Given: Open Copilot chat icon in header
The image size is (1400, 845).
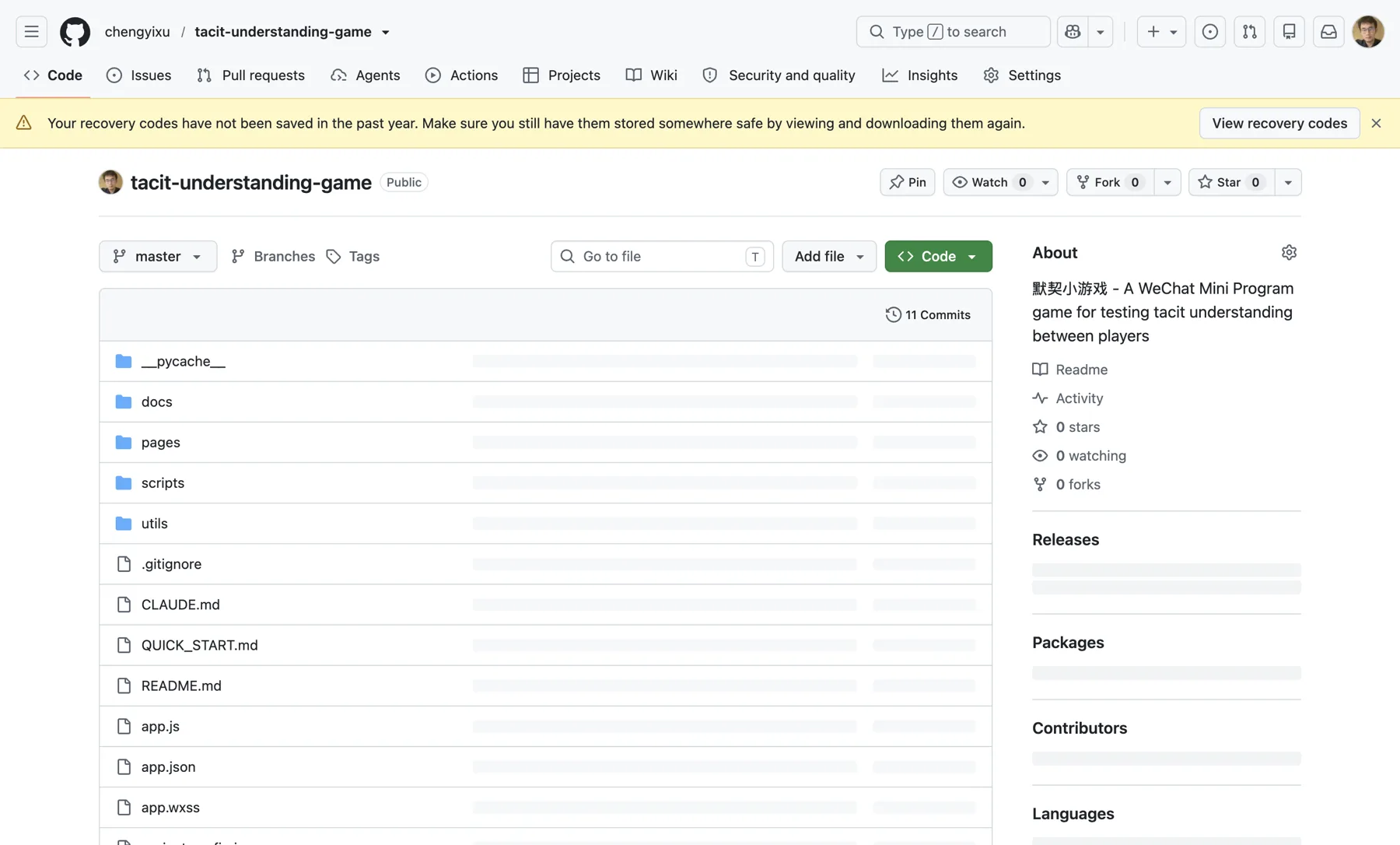Looking at the screenshot, I should (x=1073, y=32).
